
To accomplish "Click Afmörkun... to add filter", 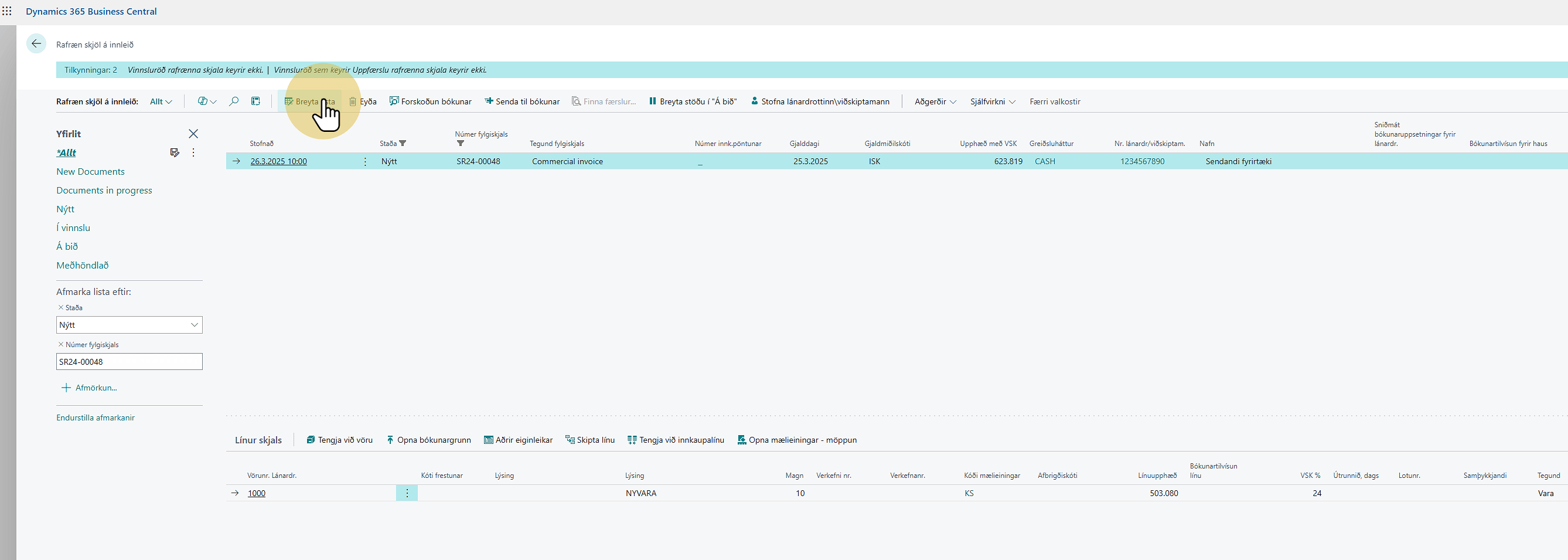I will tap(90, 388).
